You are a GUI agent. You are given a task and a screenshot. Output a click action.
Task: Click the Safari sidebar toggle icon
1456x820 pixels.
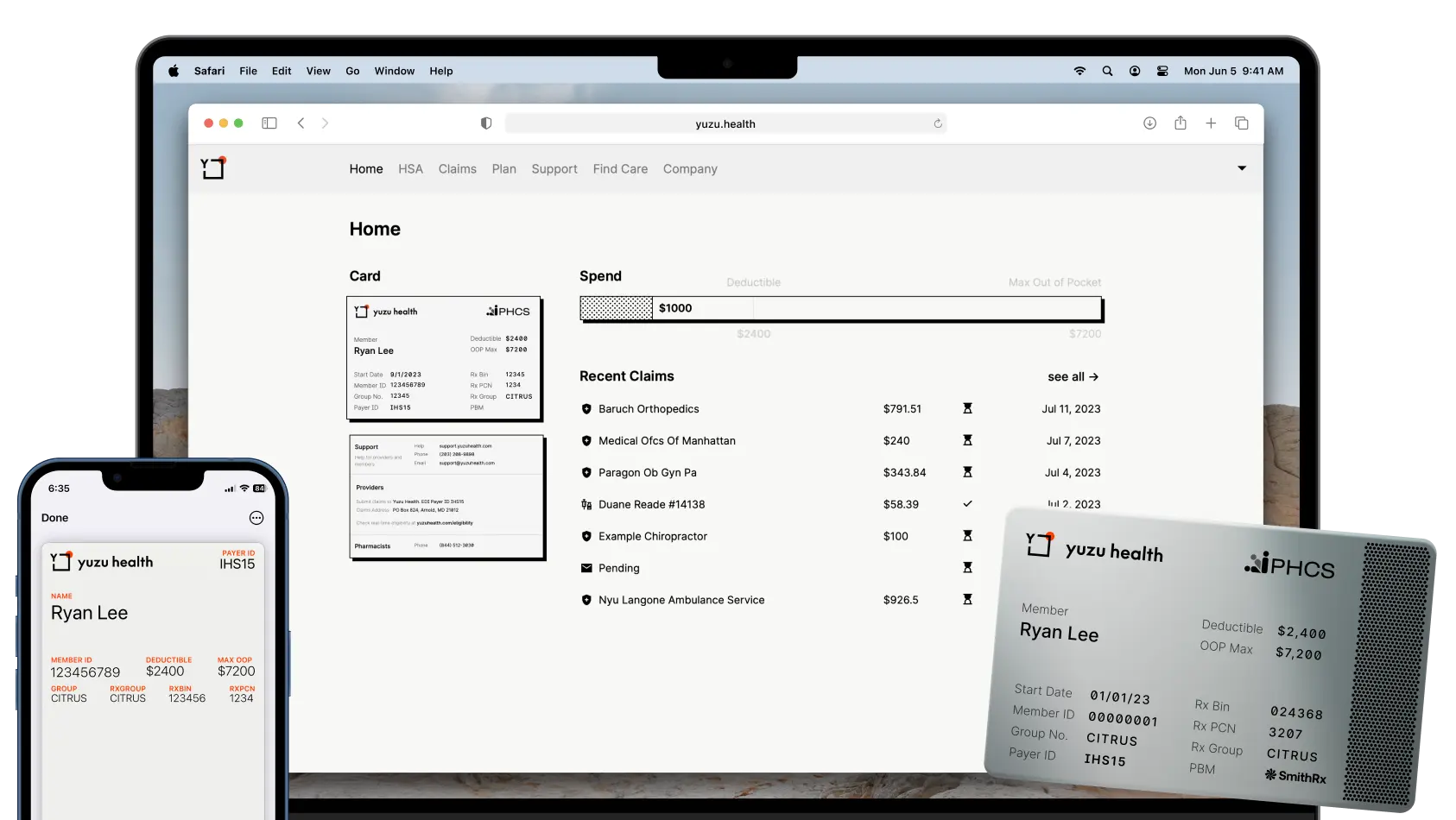(x=269, y=123)
